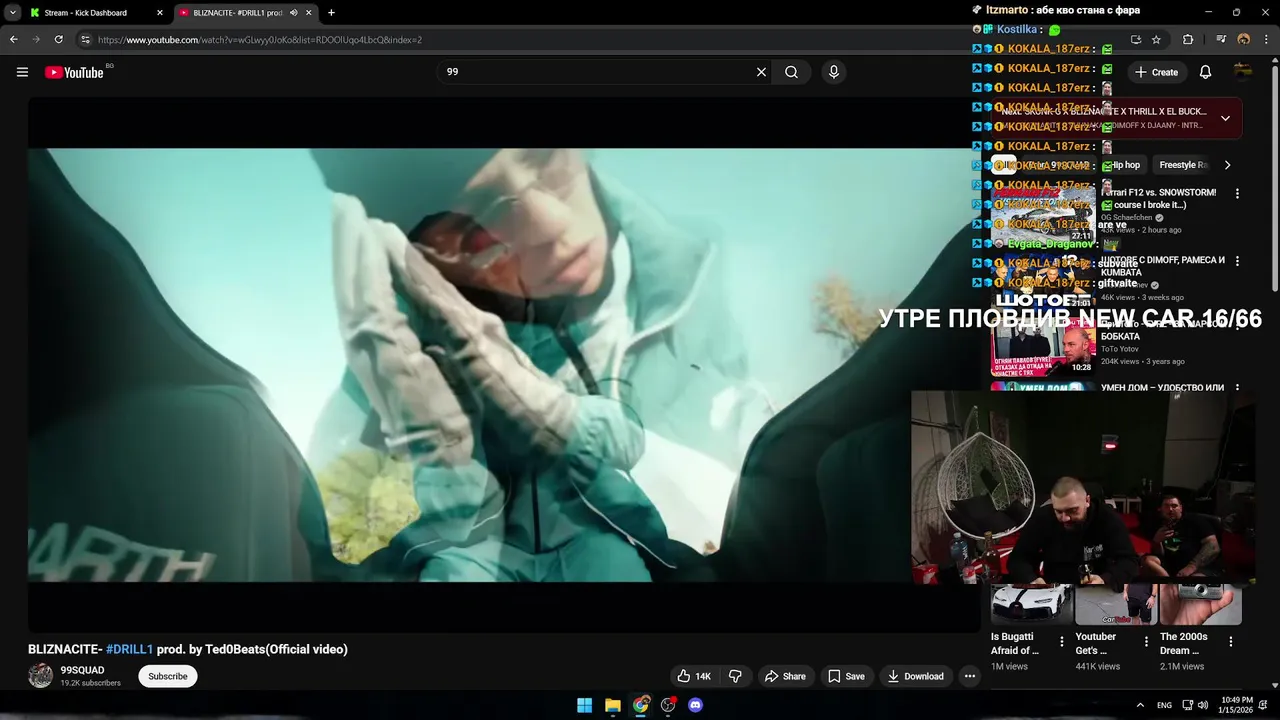Open options for The 2000s Dream video

(1231, 642)
